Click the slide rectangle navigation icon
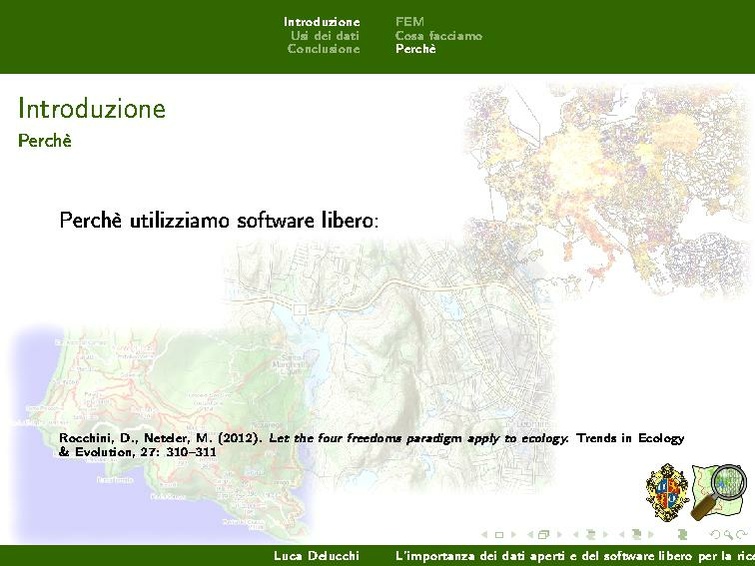Screen dimensions: 755x566 [x=499, y=535]
